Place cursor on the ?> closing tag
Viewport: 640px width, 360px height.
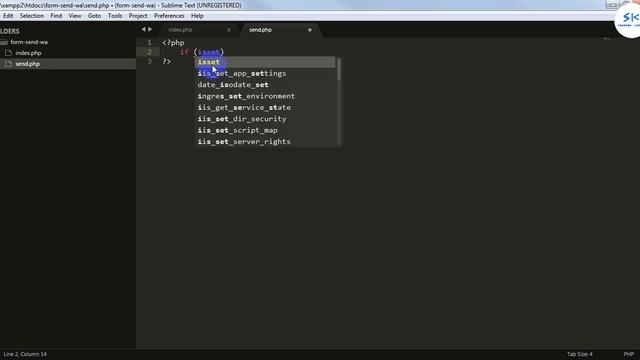(167, 61)
